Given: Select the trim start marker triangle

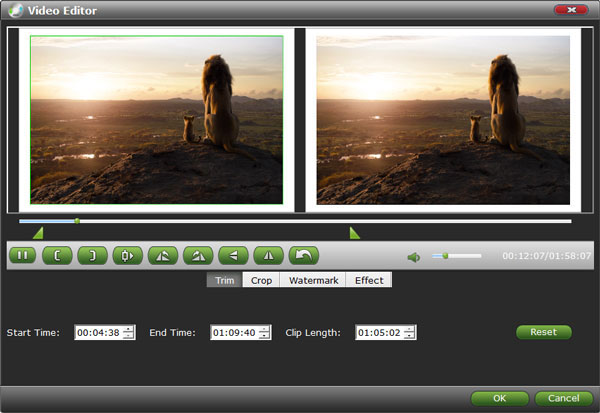Looking at the screenshot, I should (x=39, y=233).
